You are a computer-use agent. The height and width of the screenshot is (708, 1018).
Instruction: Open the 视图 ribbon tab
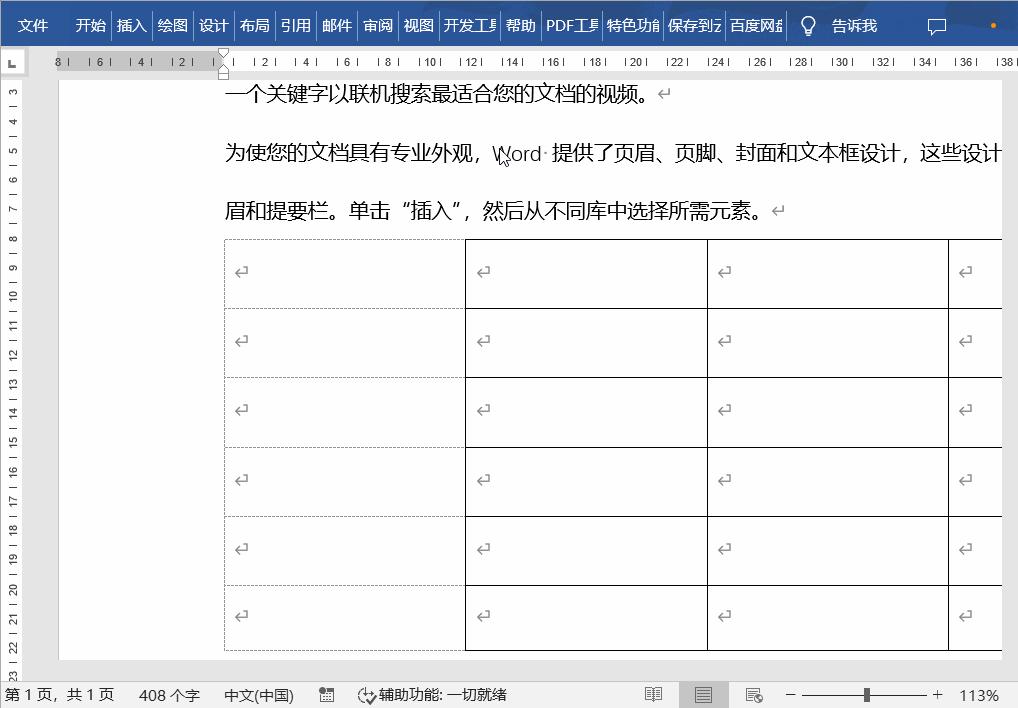419,25
